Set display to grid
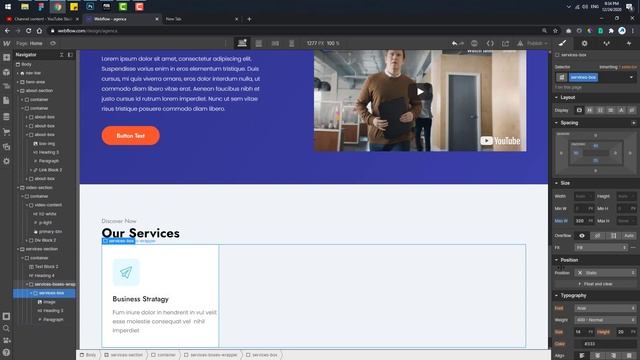Screen dimensions: 640x360 600,110
